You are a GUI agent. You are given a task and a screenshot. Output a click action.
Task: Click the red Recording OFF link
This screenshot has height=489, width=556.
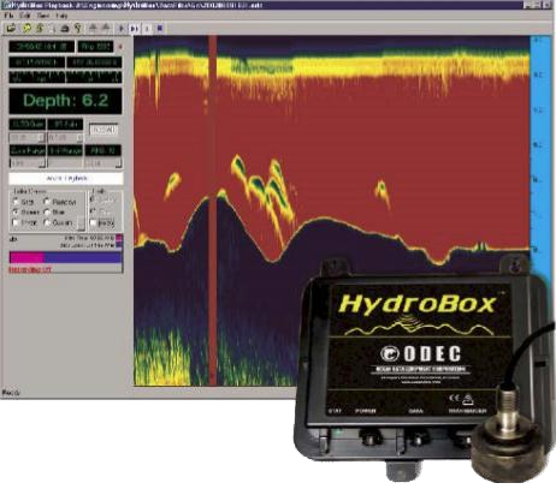[30, 270]
